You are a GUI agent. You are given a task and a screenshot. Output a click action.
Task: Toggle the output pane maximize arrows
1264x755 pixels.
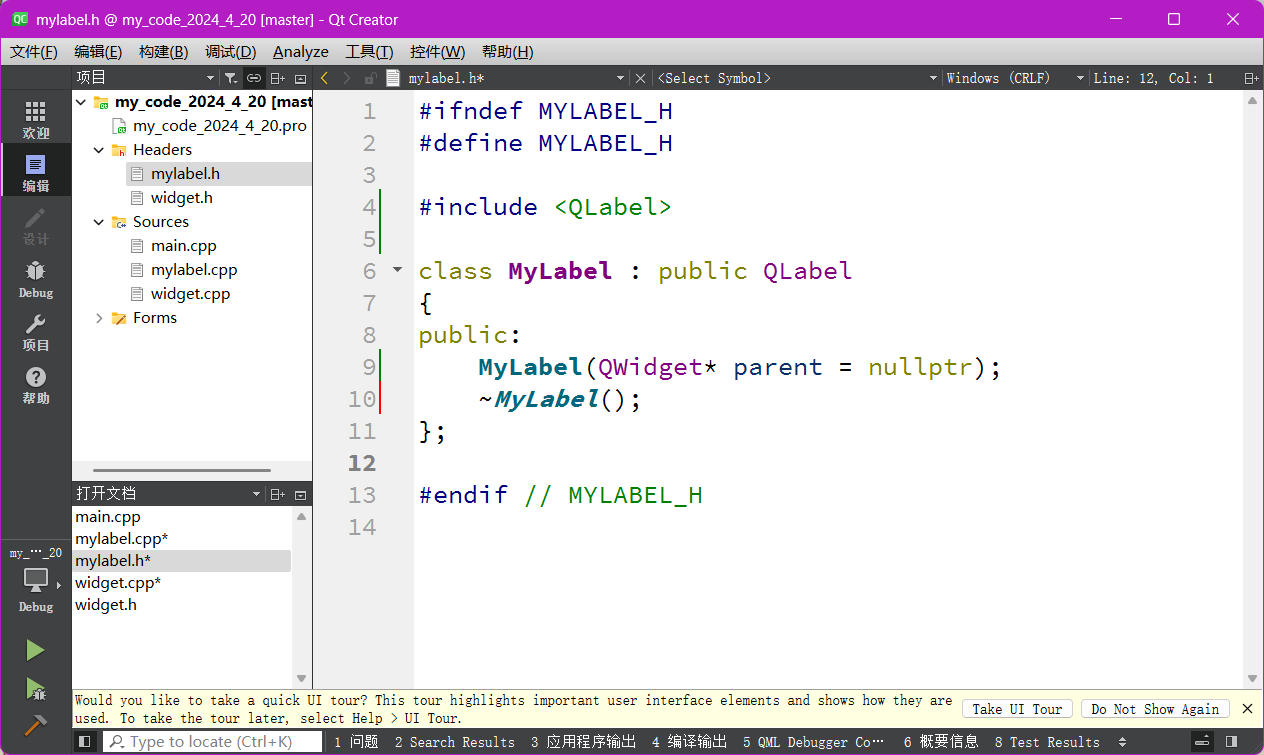[x=1201, y=742]
